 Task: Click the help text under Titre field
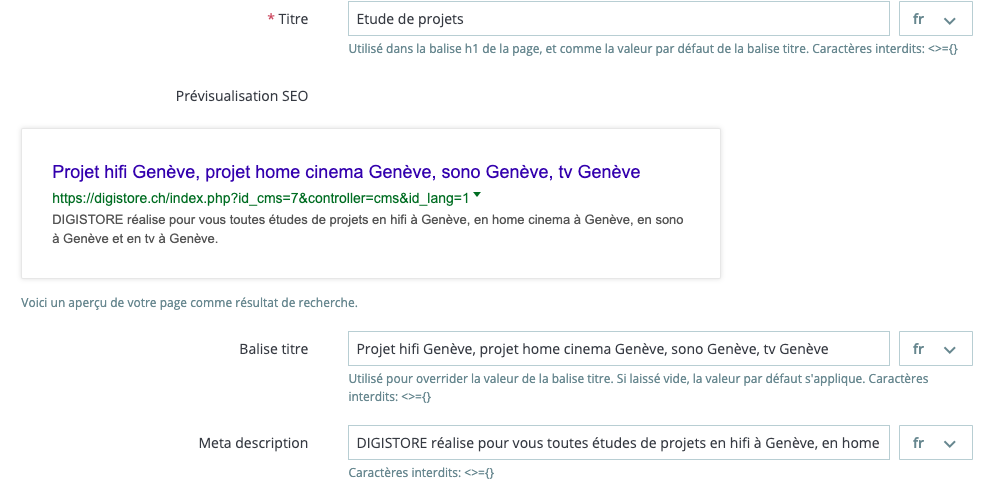(653, 49)
